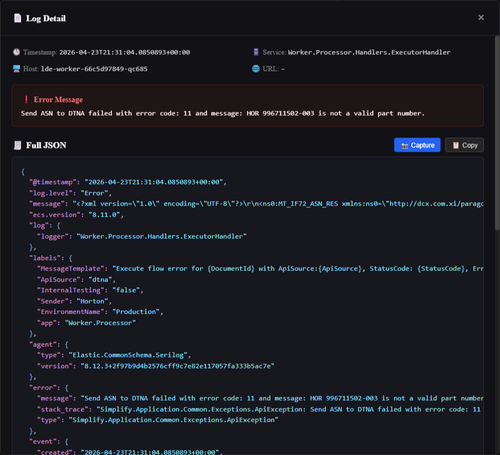Click the Log Detail title

point(46,18)
